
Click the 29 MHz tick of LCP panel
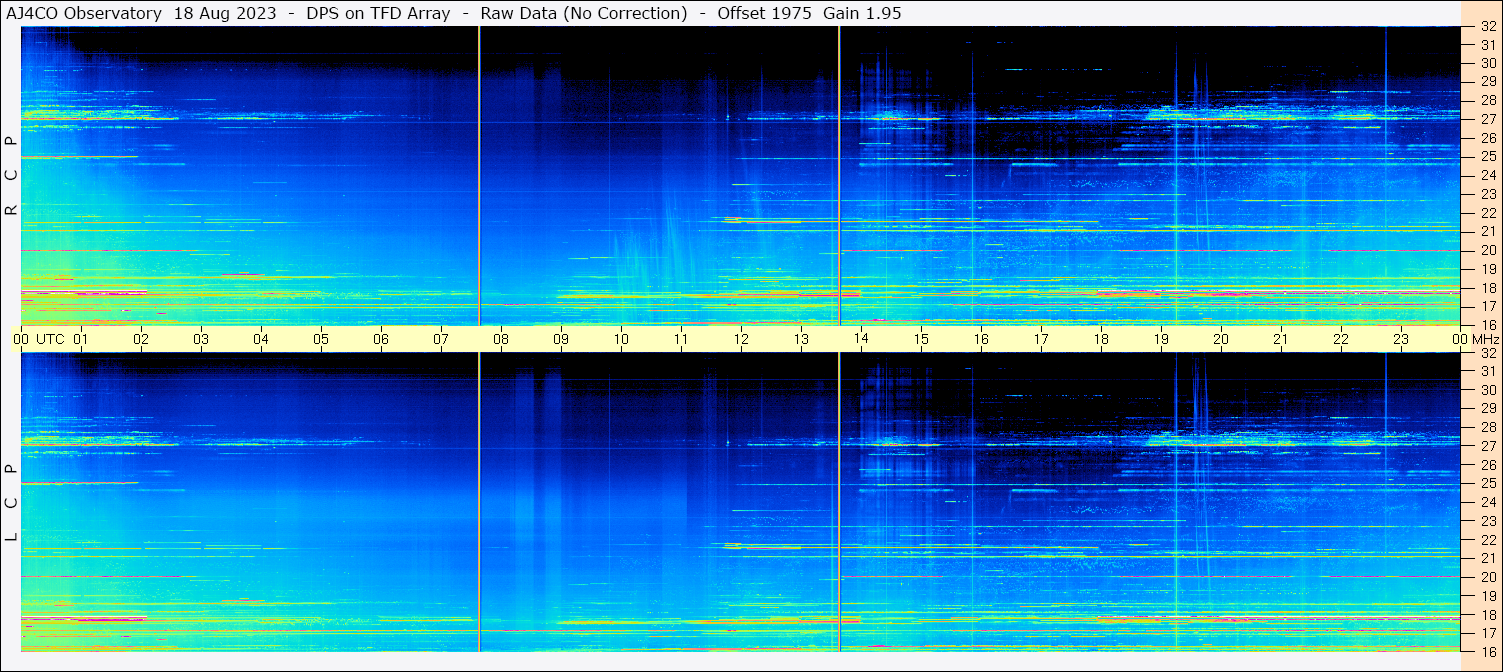point(1487,408)
